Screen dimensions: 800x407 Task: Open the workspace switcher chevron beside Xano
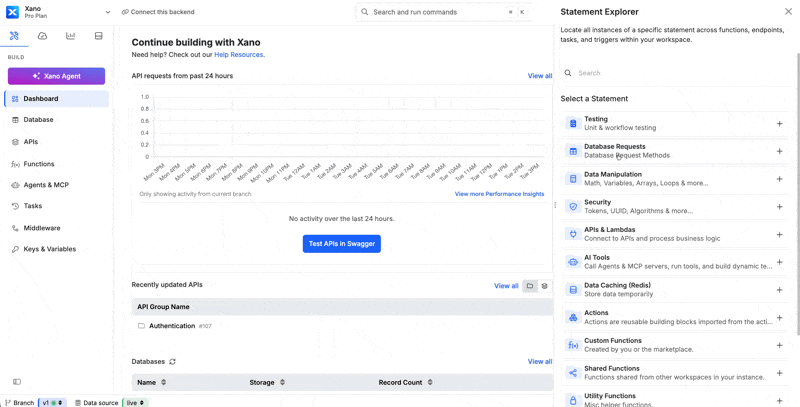(108, 12)
